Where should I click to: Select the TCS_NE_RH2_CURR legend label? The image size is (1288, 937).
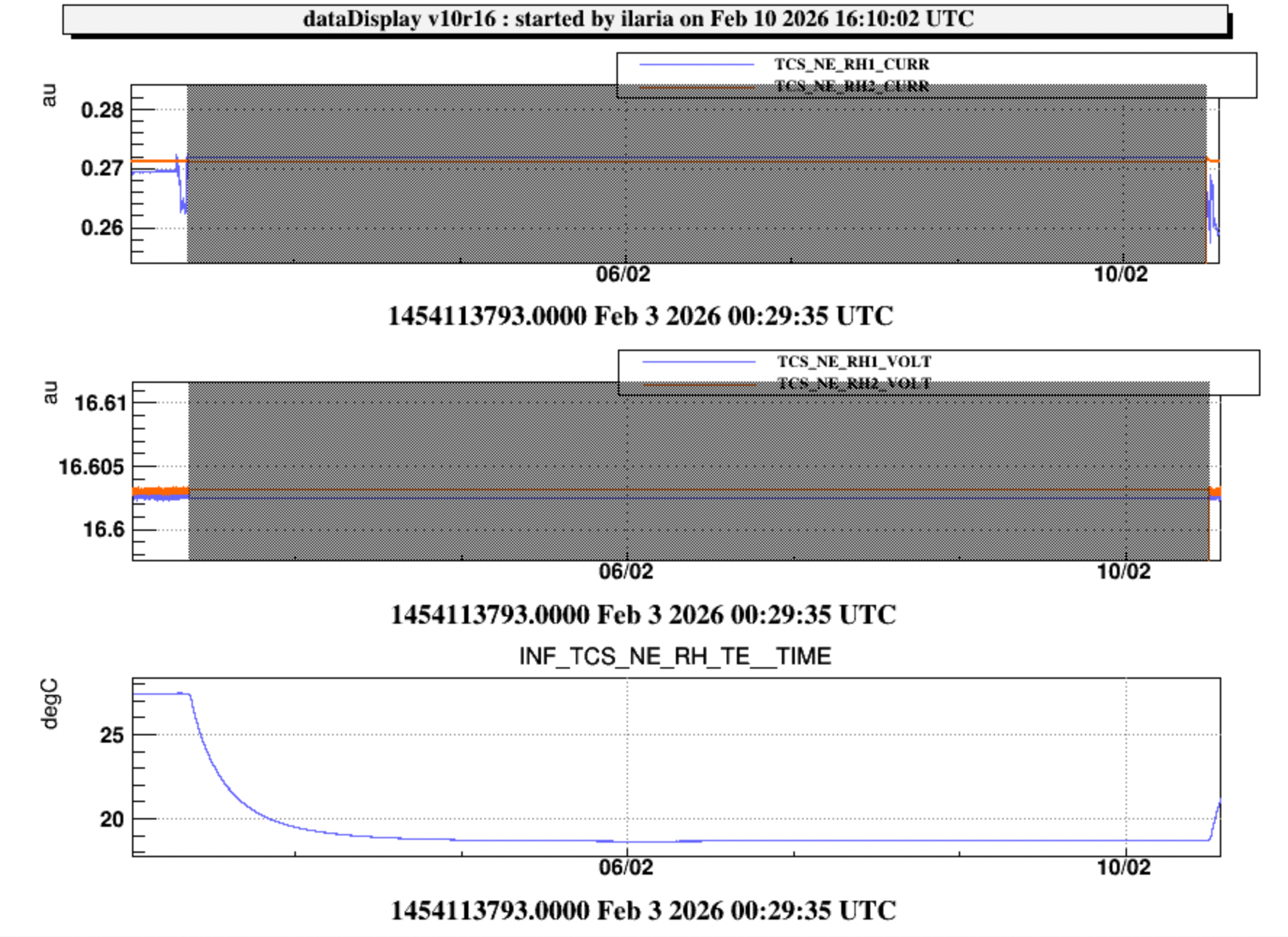click(851, 86)
